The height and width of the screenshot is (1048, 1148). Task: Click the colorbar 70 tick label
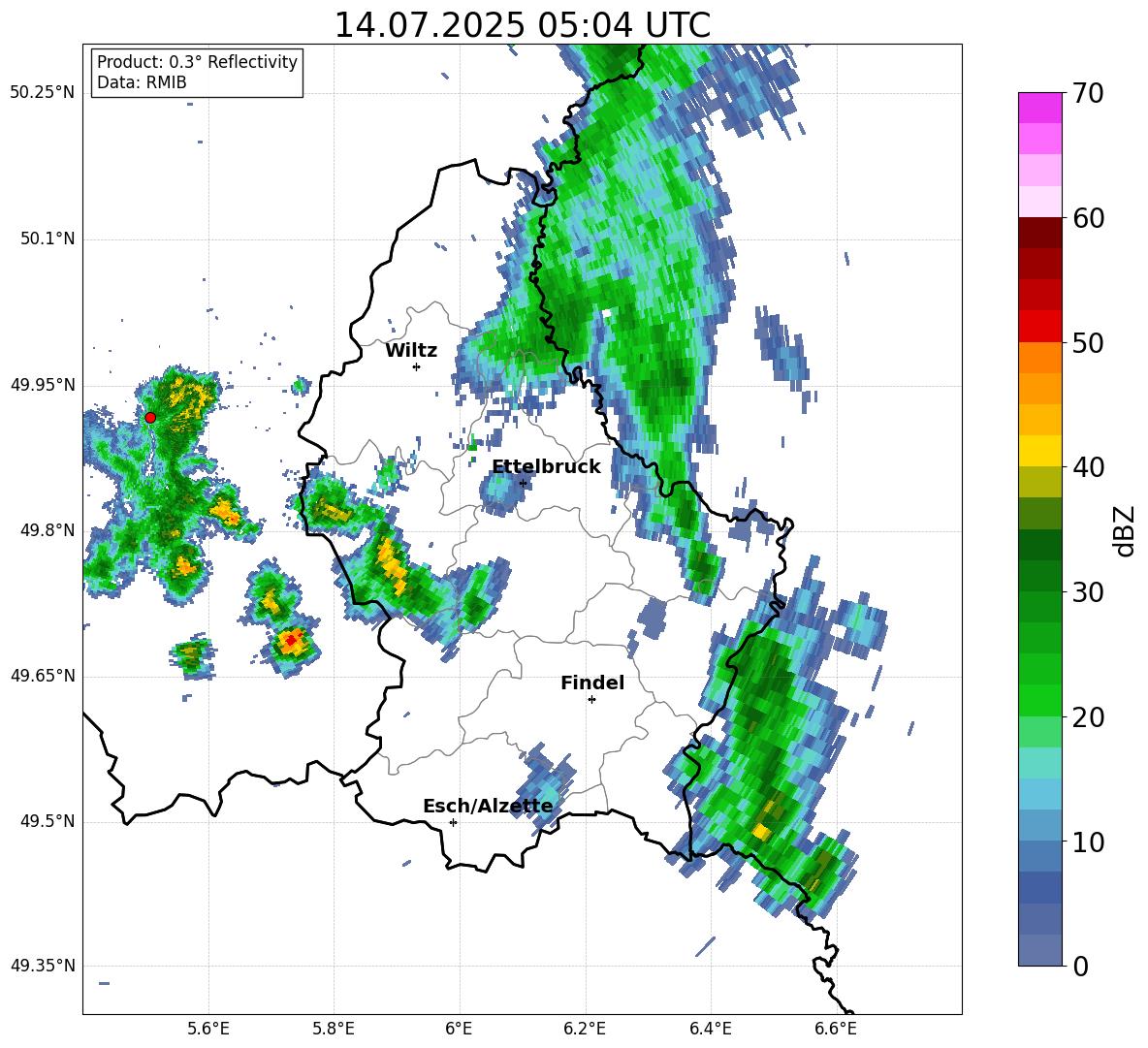click(x=1088, y=94)
